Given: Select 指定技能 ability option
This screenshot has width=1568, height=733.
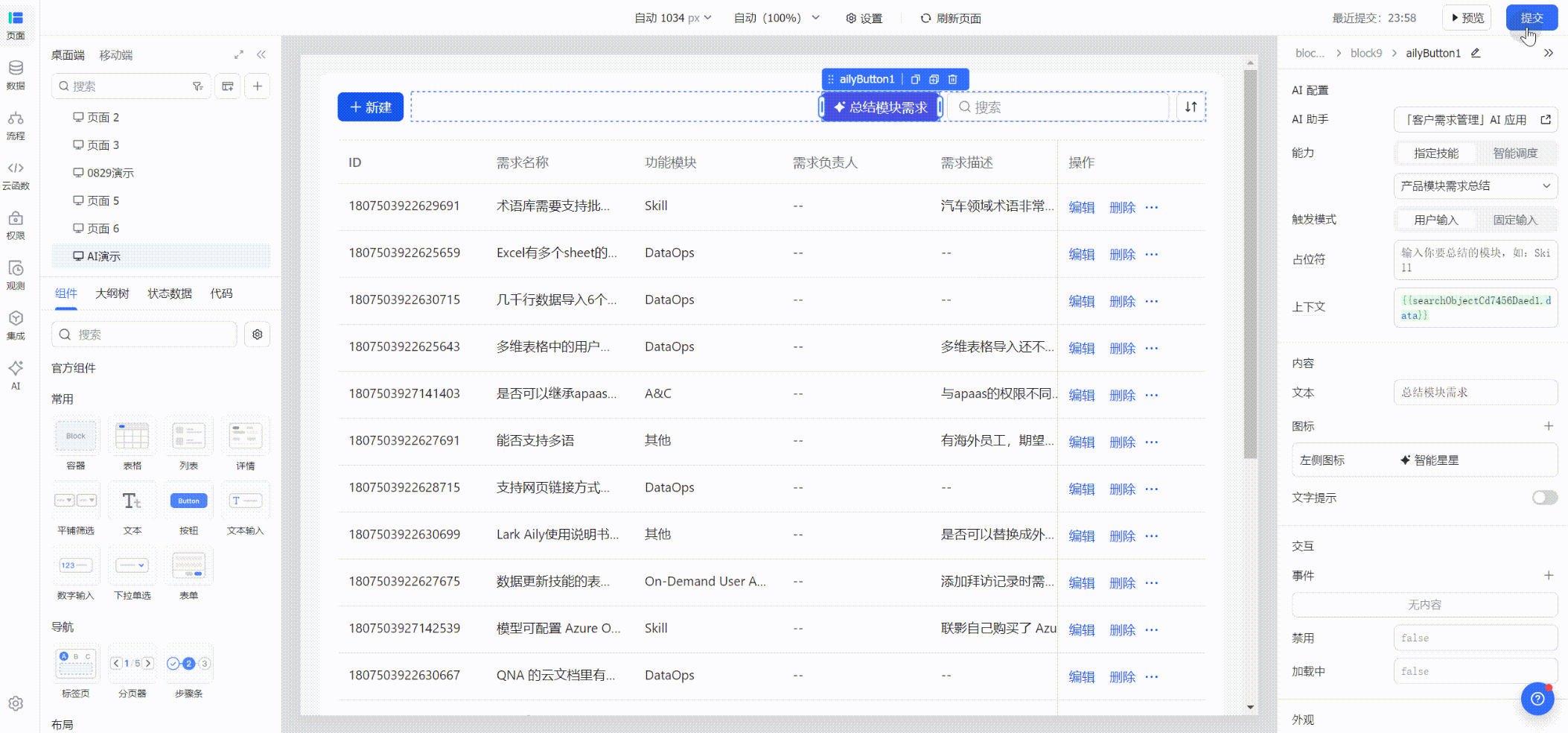Looking at the screenshot, I should point(1436,153).
